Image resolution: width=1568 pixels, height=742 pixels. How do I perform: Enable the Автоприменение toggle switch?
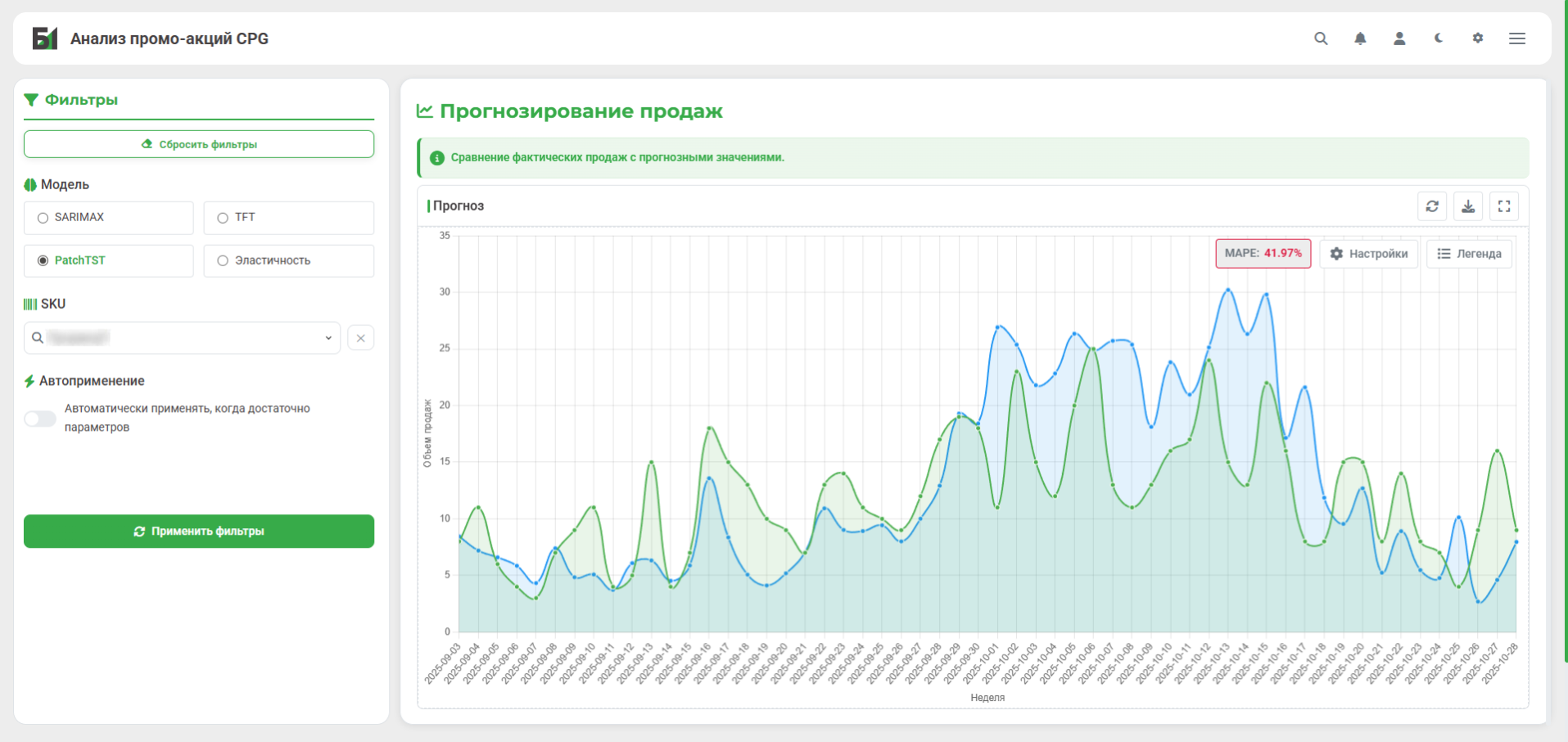tap(40, 419)
